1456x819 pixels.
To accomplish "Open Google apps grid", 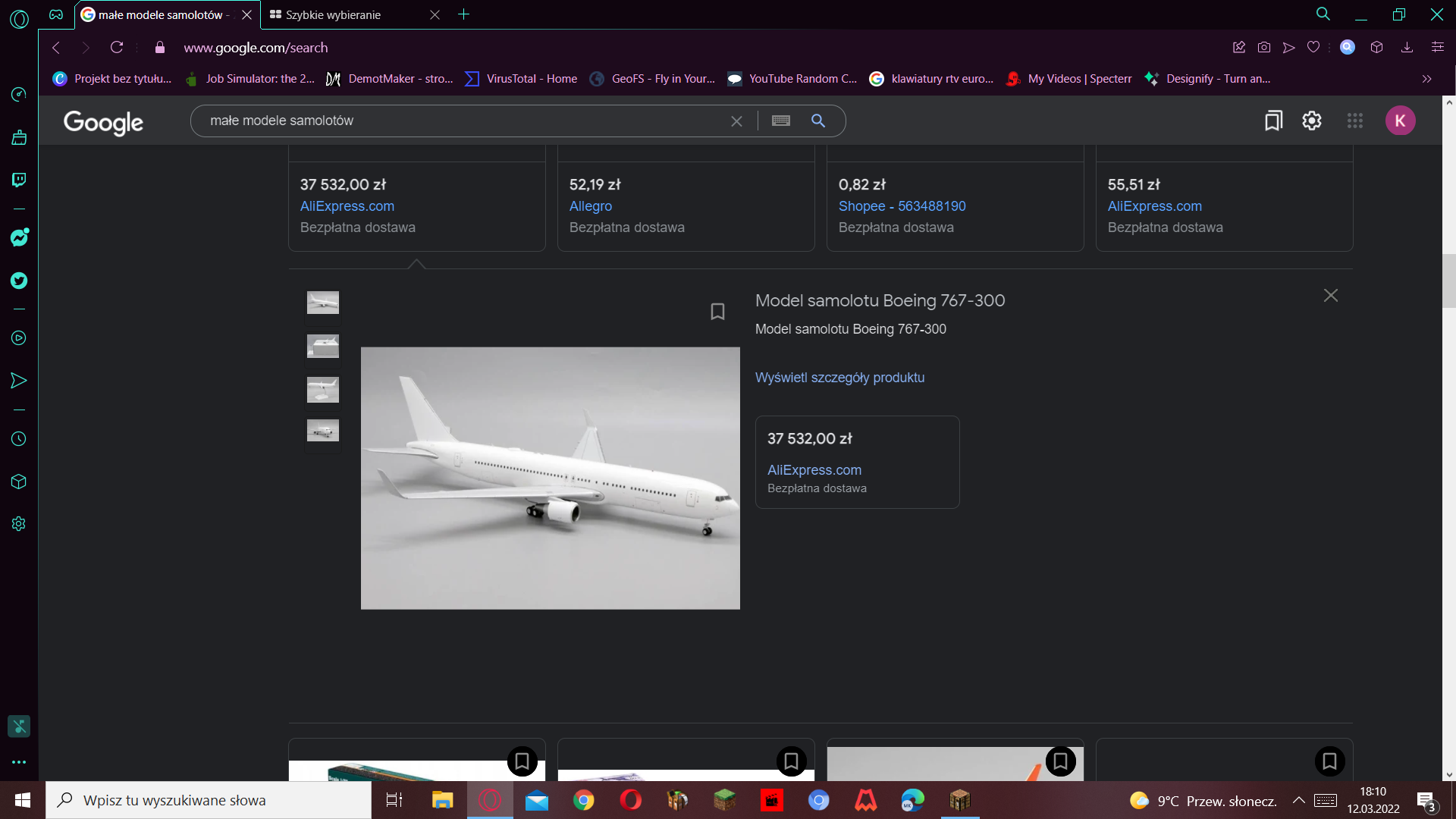I will click(1355, 121).
